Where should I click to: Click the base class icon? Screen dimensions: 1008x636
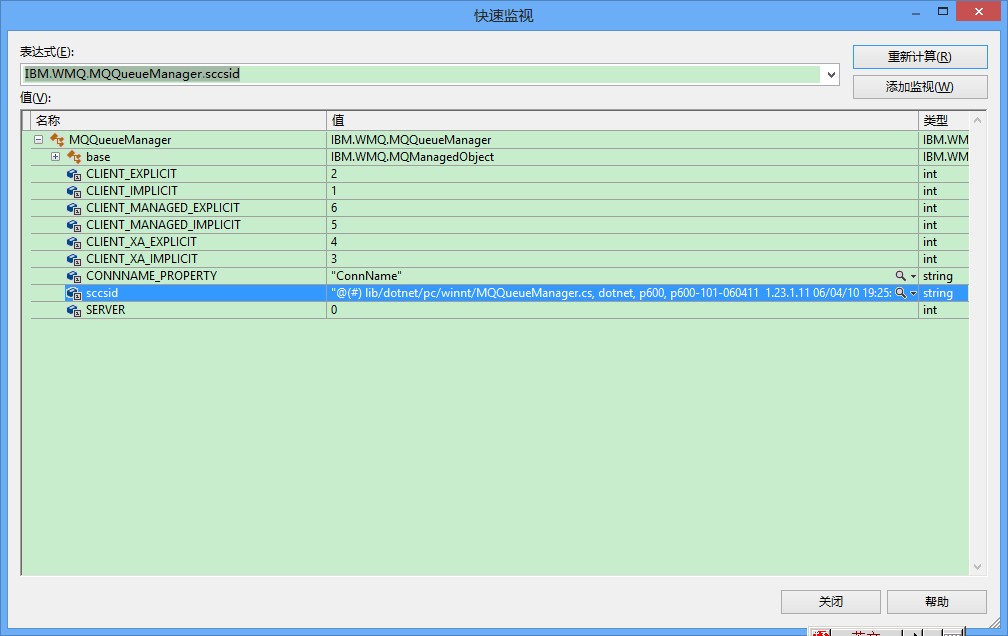point(74,157)
